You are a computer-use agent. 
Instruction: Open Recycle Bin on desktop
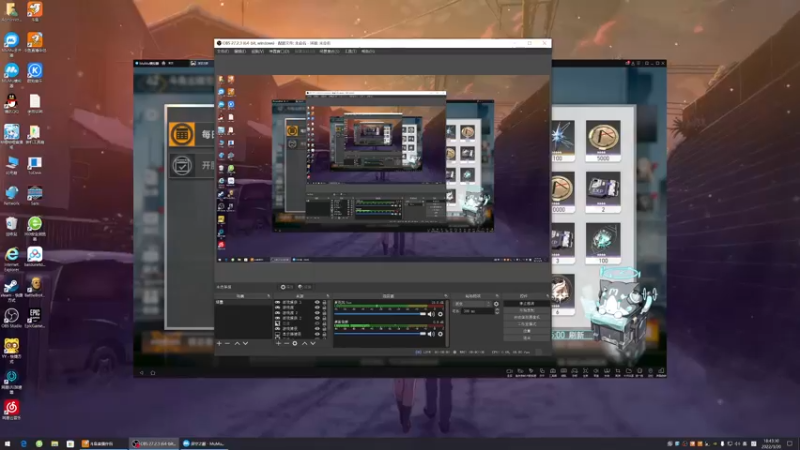tap(11, 226)
